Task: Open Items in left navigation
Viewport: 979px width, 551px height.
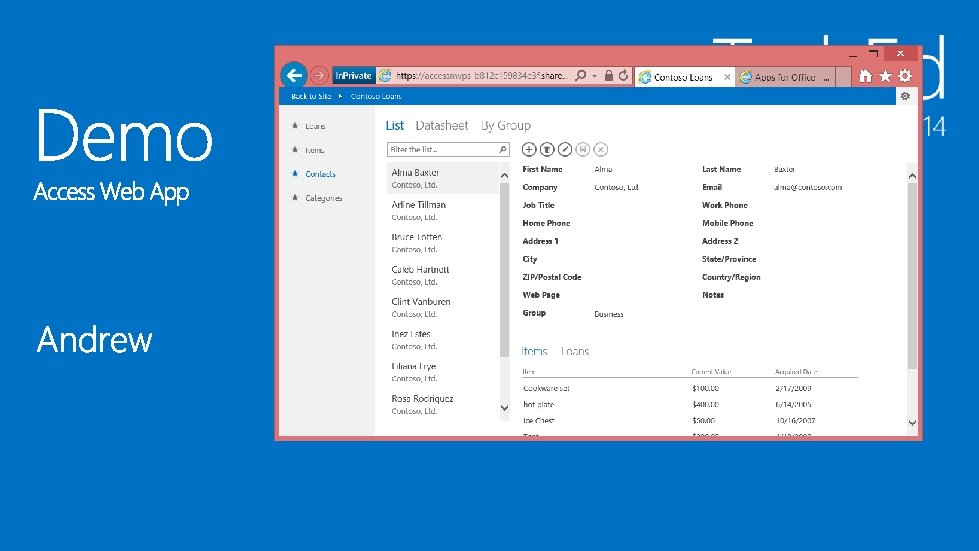Action: (x=315, y=150)
